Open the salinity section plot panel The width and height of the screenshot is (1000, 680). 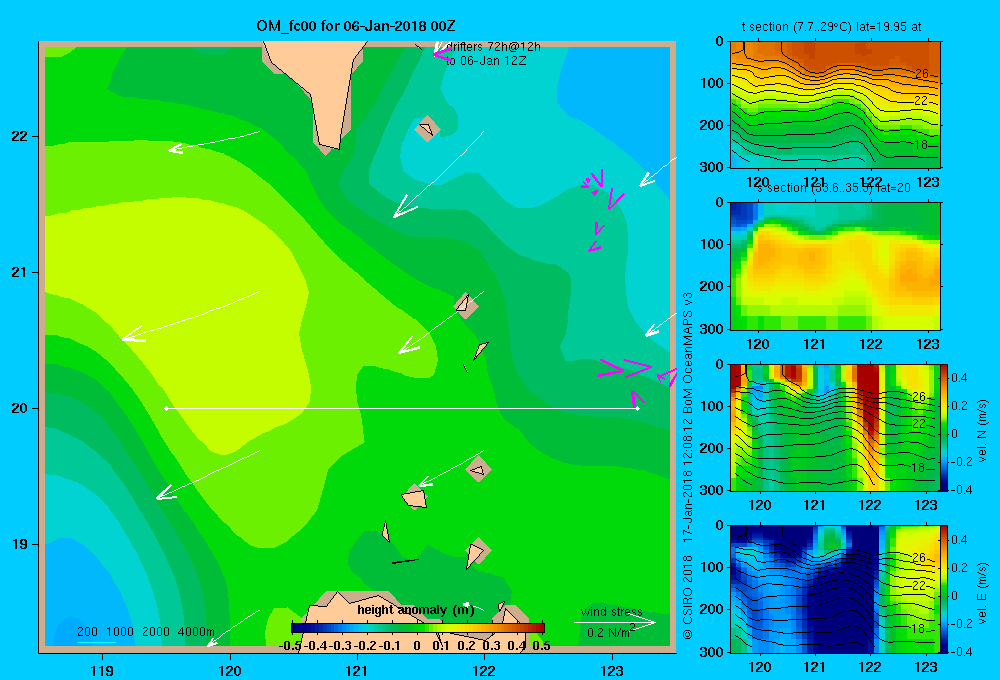point(835,266)
